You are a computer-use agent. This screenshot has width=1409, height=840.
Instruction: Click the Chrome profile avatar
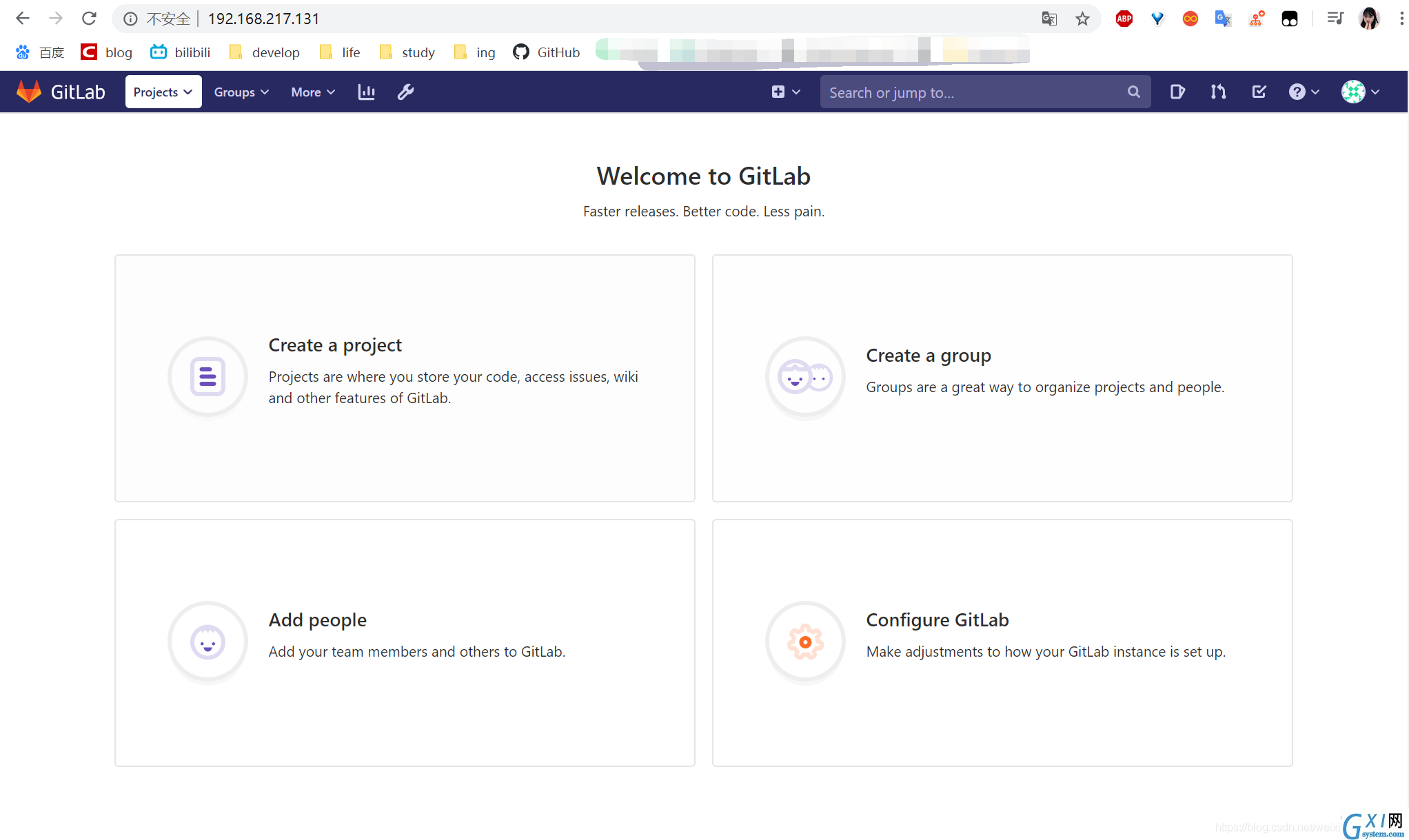pyautogui.click(x=1369, y=19)
